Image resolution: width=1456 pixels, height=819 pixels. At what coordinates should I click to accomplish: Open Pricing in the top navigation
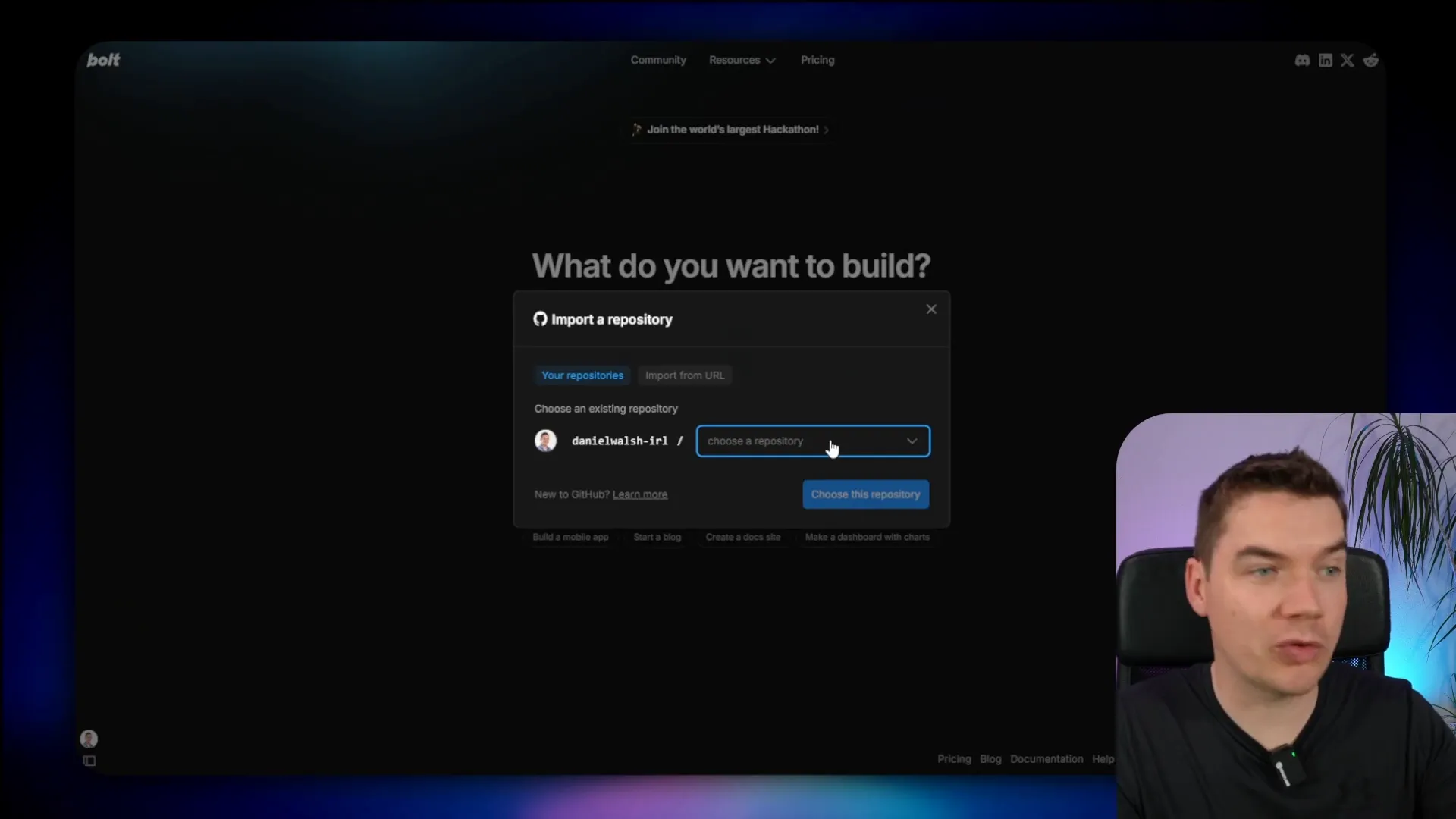tap(817, 60)
